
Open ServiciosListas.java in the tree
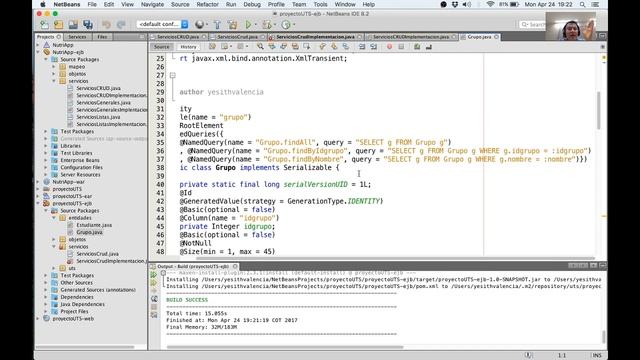98,117
